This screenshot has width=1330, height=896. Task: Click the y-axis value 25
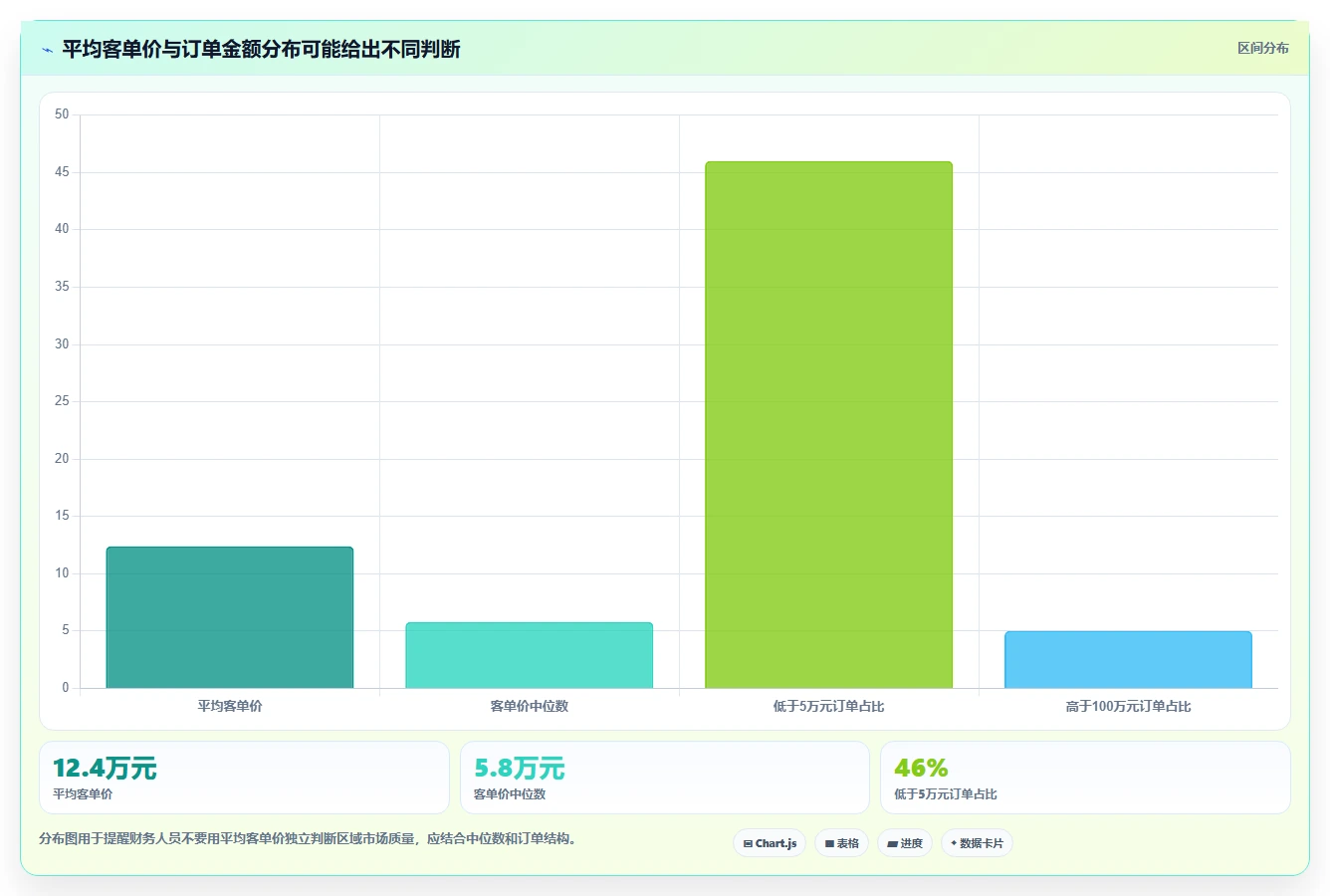(x=62, y=401)
